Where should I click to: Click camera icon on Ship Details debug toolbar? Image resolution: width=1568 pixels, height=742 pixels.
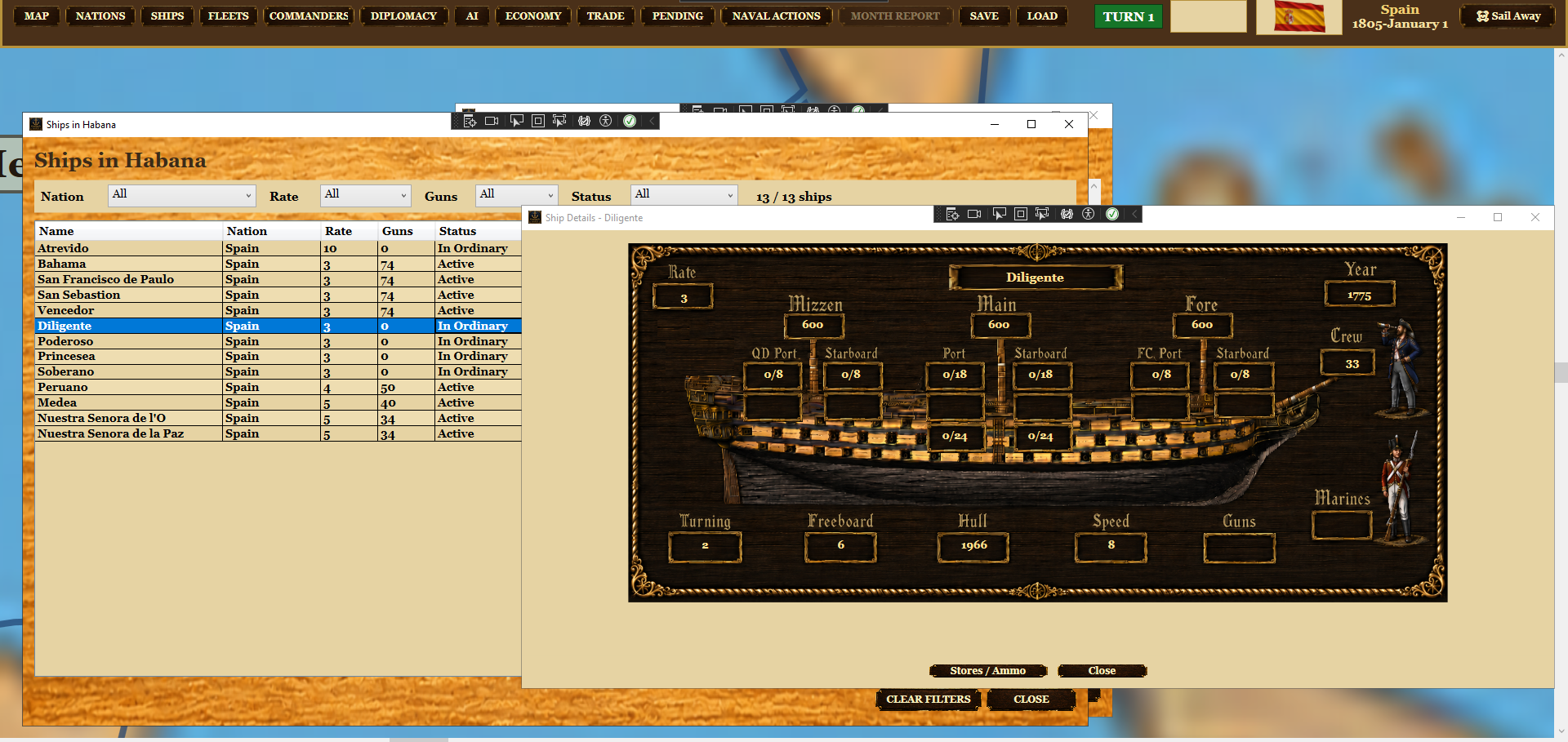pyautogui.click(x=974, y=214)
